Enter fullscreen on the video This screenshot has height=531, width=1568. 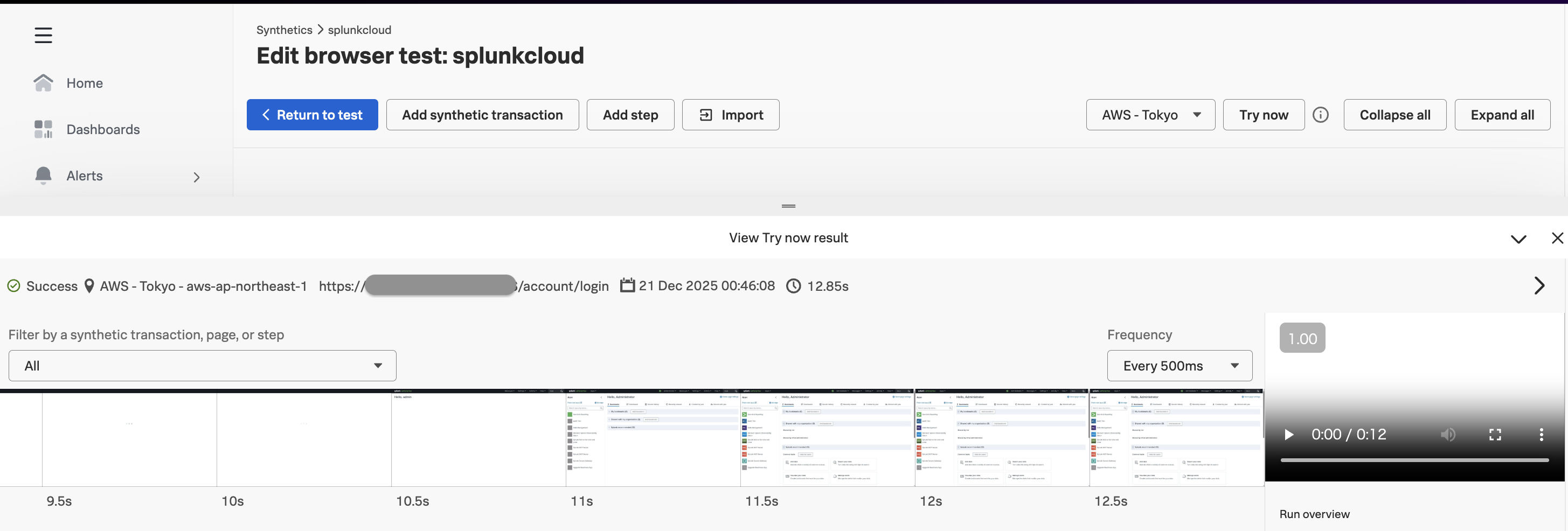[1495, 434]
